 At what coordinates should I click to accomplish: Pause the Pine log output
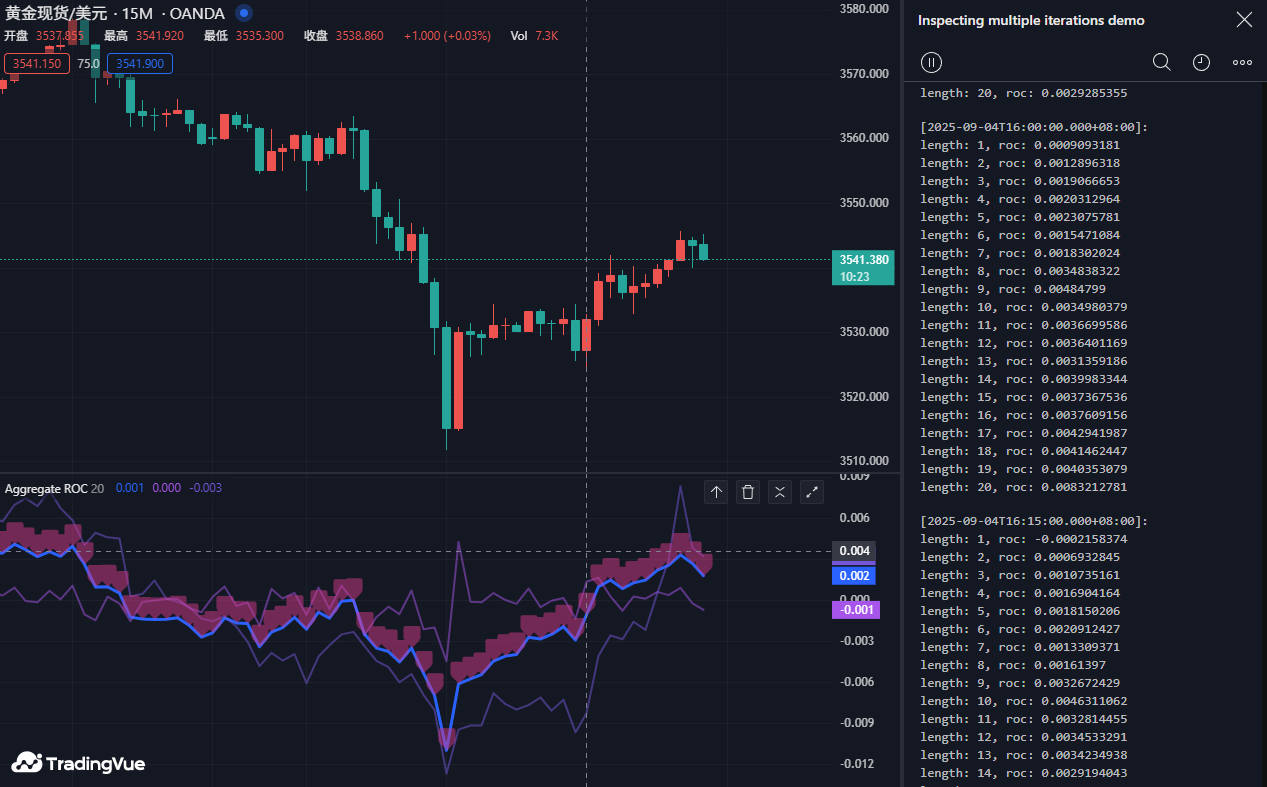931,62
